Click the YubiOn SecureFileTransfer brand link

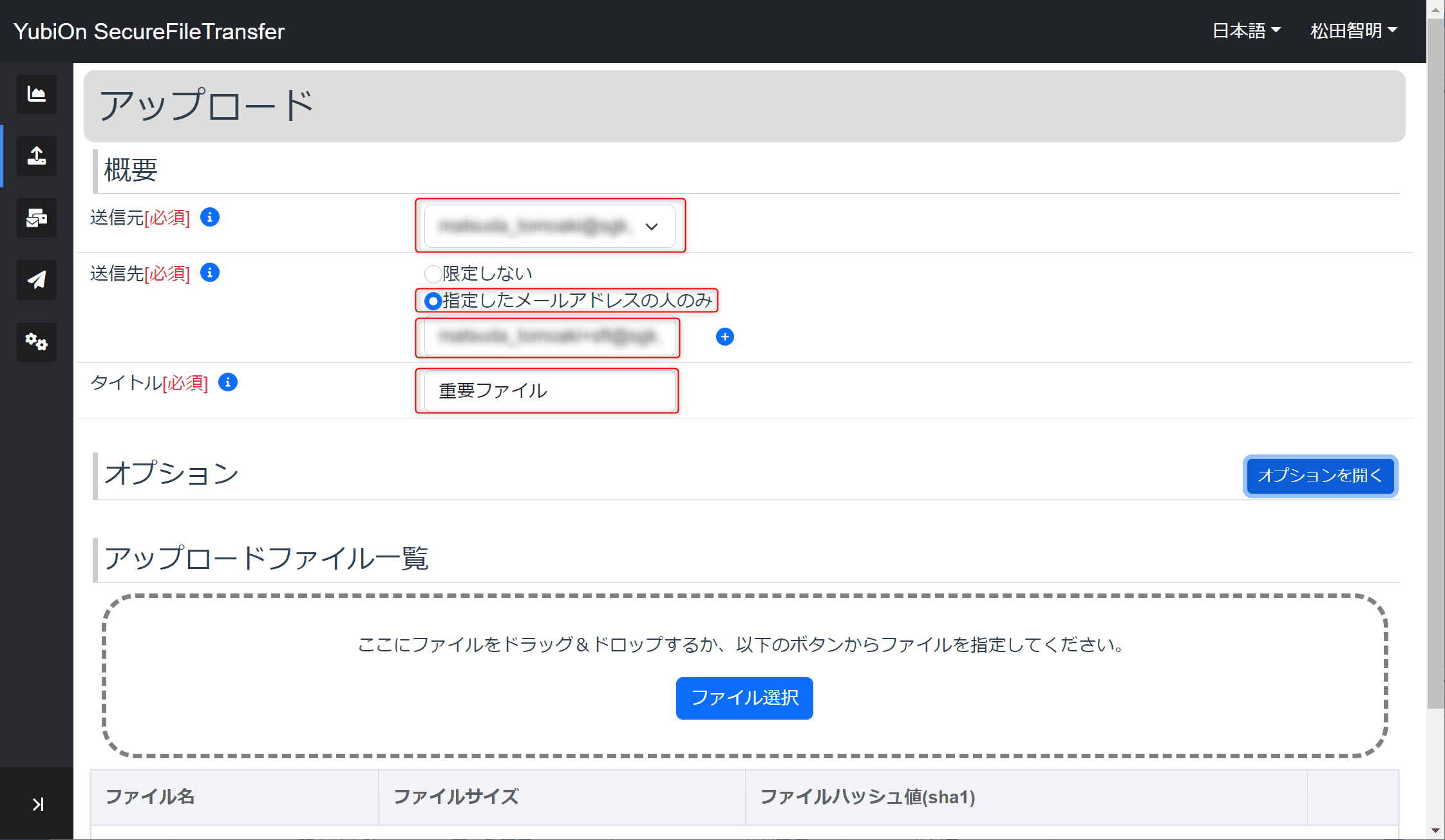(149, 32)
